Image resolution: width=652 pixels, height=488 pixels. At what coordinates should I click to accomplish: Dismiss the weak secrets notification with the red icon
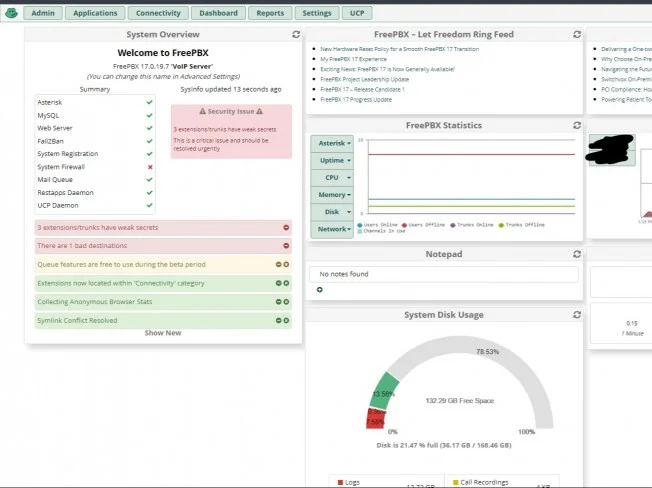point(285,228)
